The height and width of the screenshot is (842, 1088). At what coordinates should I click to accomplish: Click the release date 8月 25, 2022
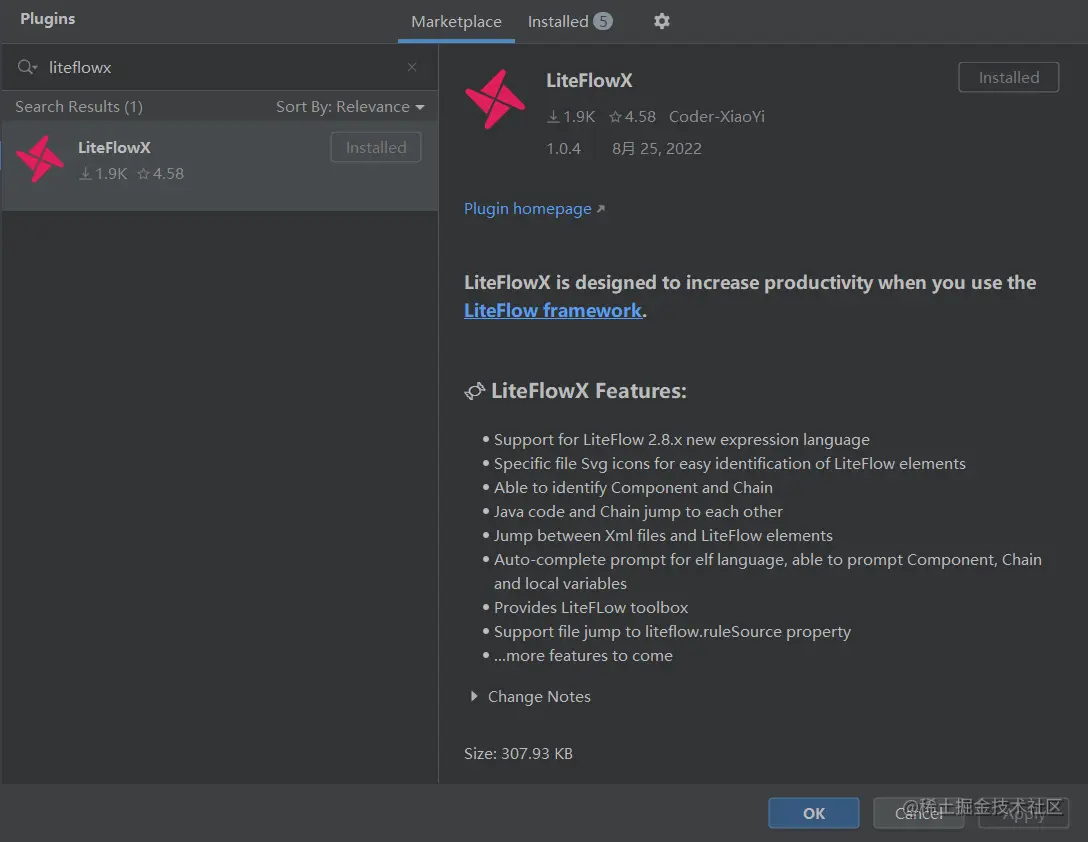pos(656,149)
